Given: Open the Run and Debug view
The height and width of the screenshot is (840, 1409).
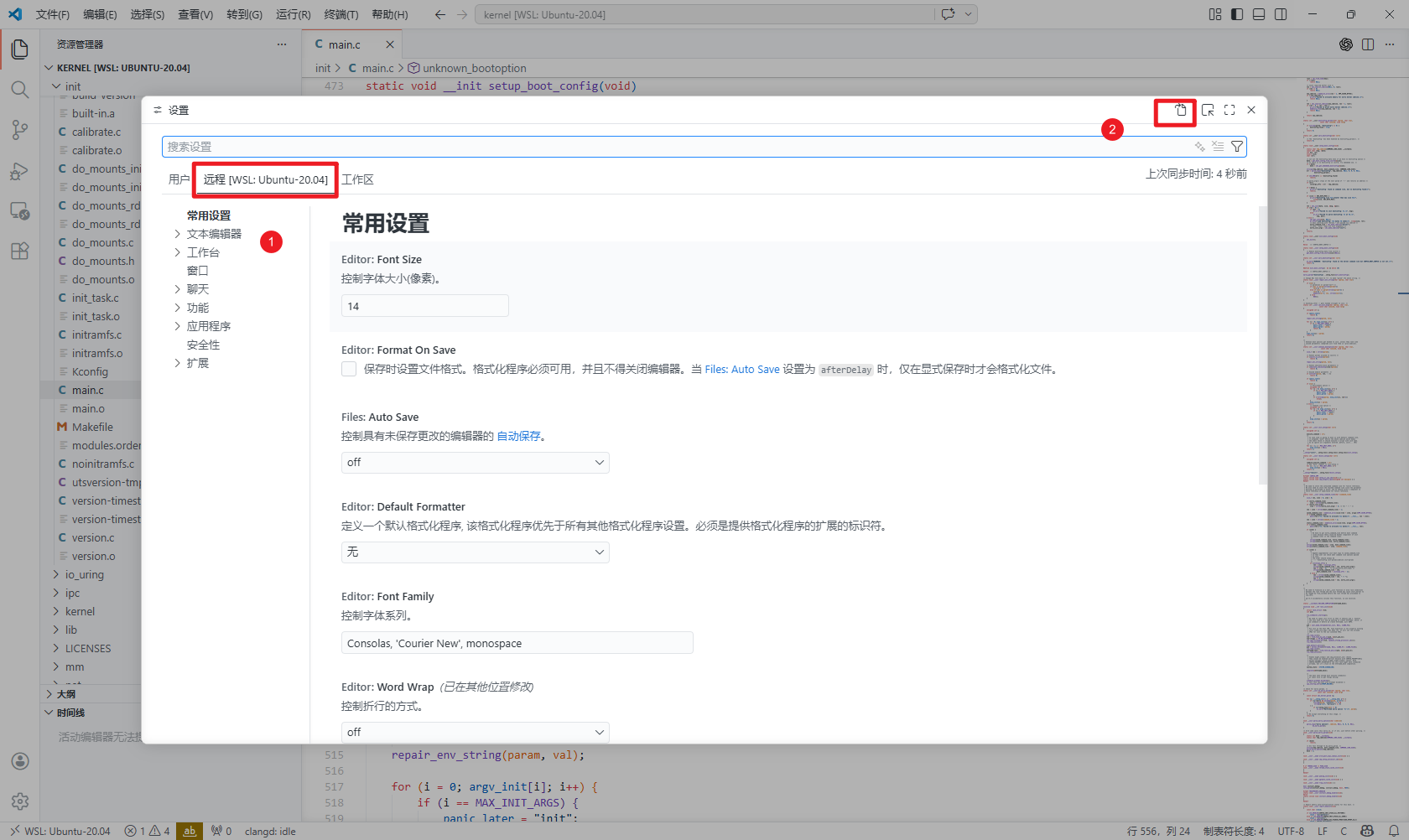Looking at the screenshot, I should point(20,171).
